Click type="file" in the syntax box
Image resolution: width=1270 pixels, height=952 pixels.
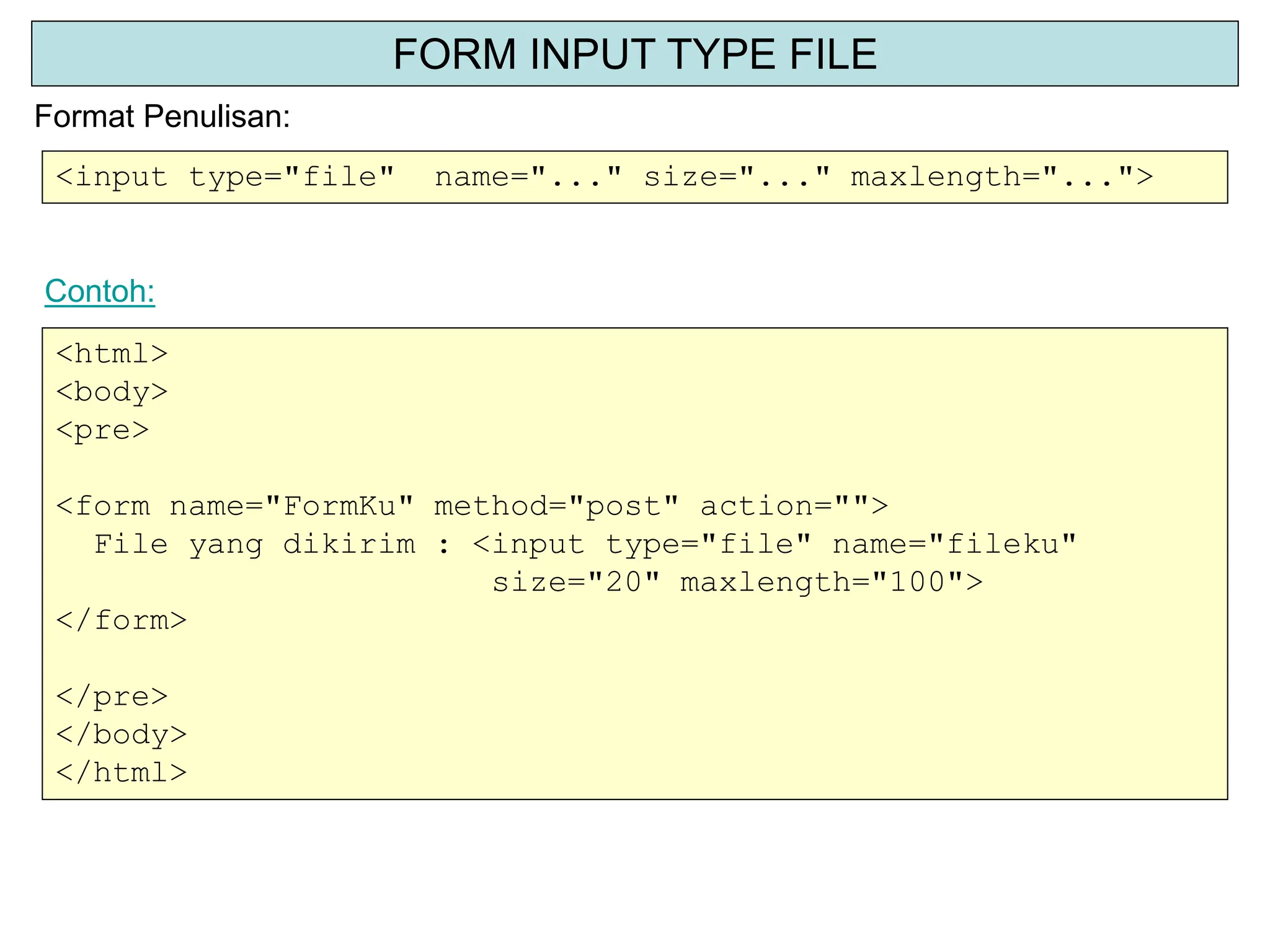point(291,177)
